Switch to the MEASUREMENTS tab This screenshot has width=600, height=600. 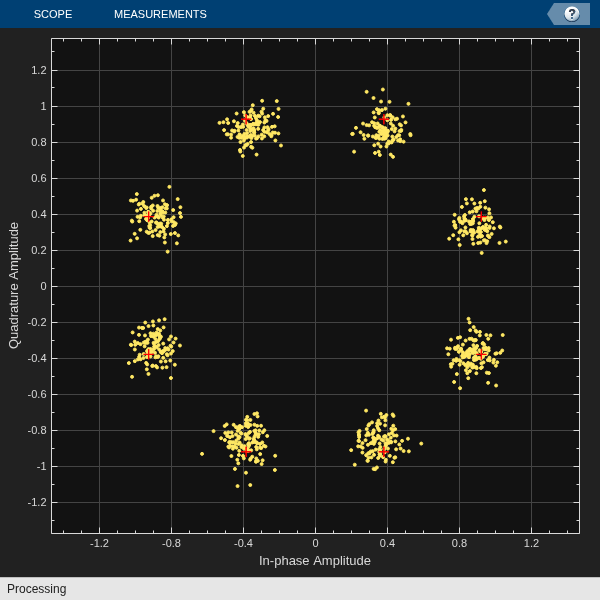160,14
